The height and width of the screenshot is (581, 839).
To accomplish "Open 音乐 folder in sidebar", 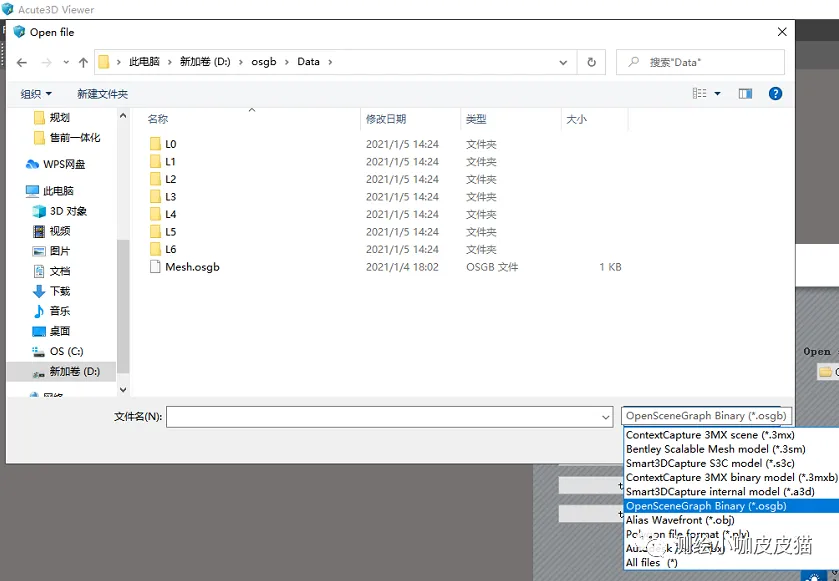I will coord(59,311).
